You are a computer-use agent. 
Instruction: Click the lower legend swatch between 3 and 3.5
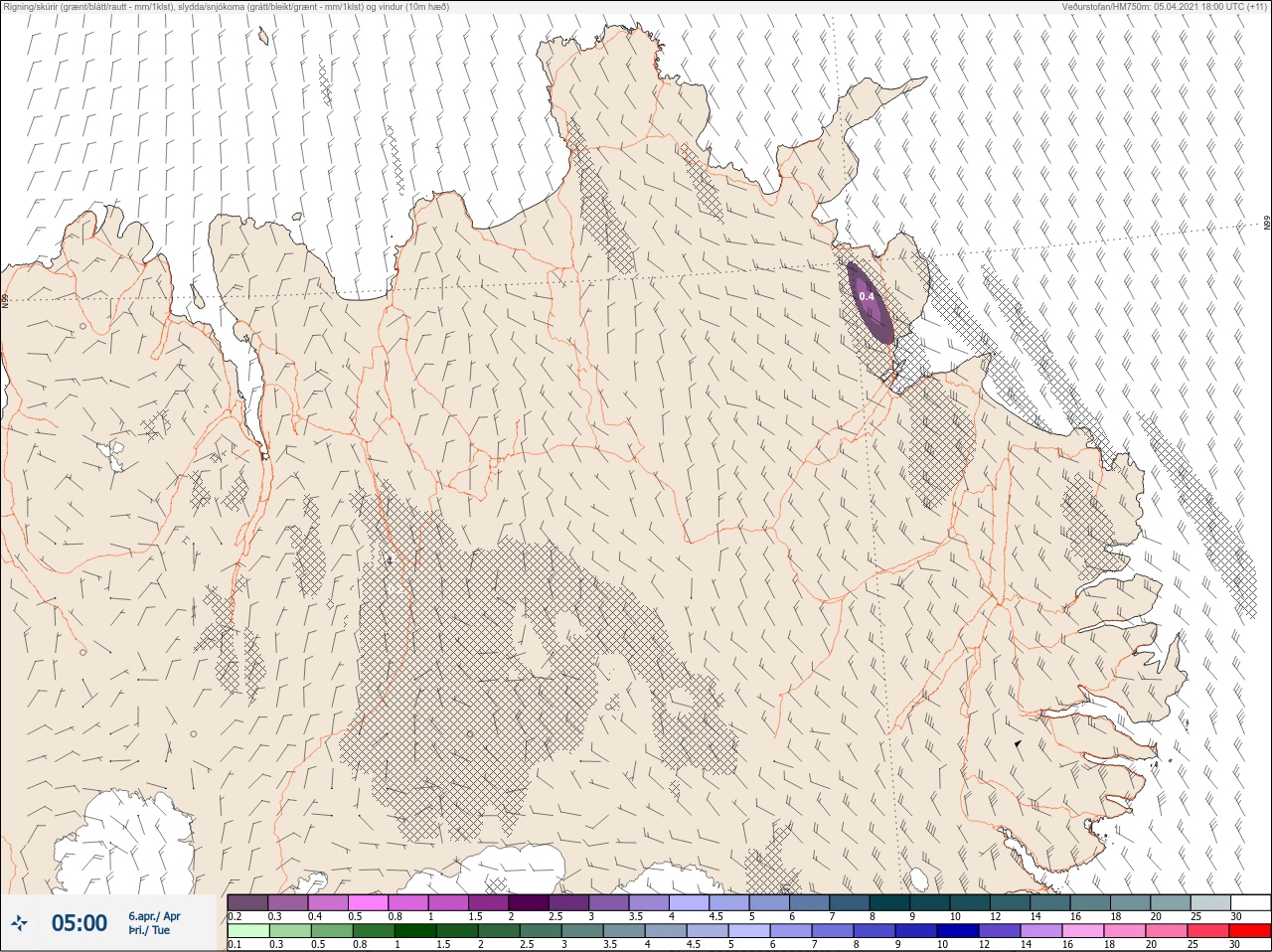[582, 931]
